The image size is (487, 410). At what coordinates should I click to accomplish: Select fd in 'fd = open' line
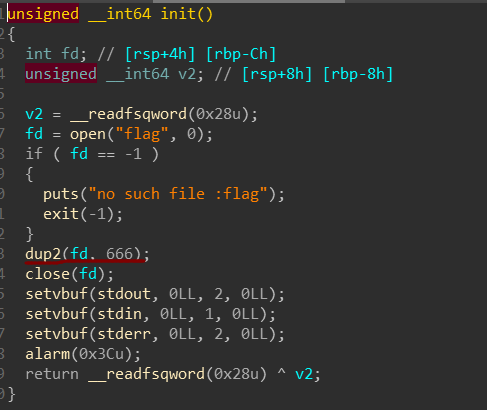tap(34, 134)
